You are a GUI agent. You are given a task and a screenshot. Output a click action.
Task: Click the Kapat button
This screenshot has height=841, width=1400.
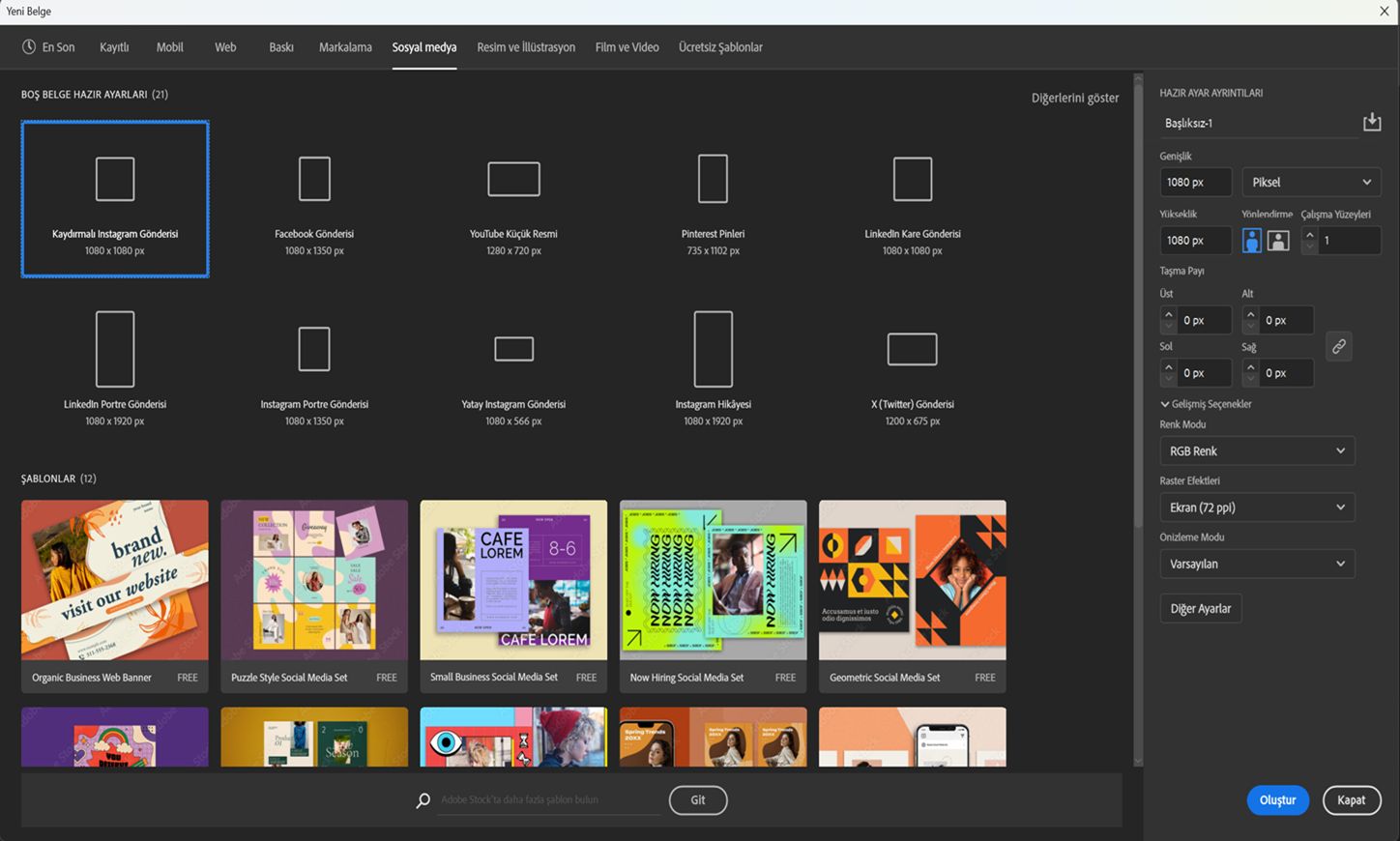[1351, 800]
